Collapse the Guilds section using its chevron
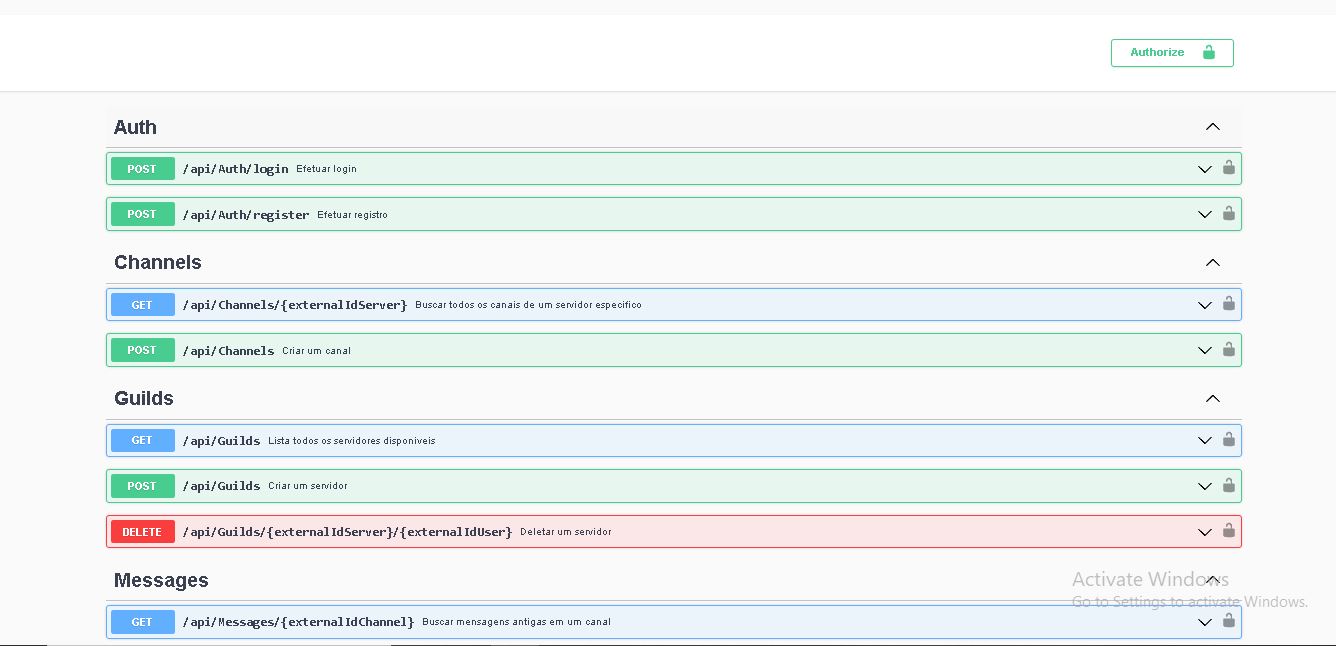 click(x=1213, y=399)
